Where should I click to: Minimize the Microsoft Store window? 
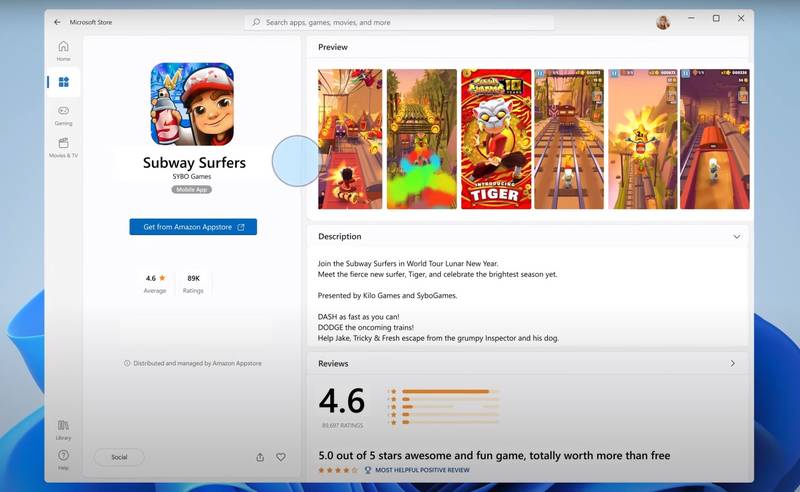(x=691, y=18)
